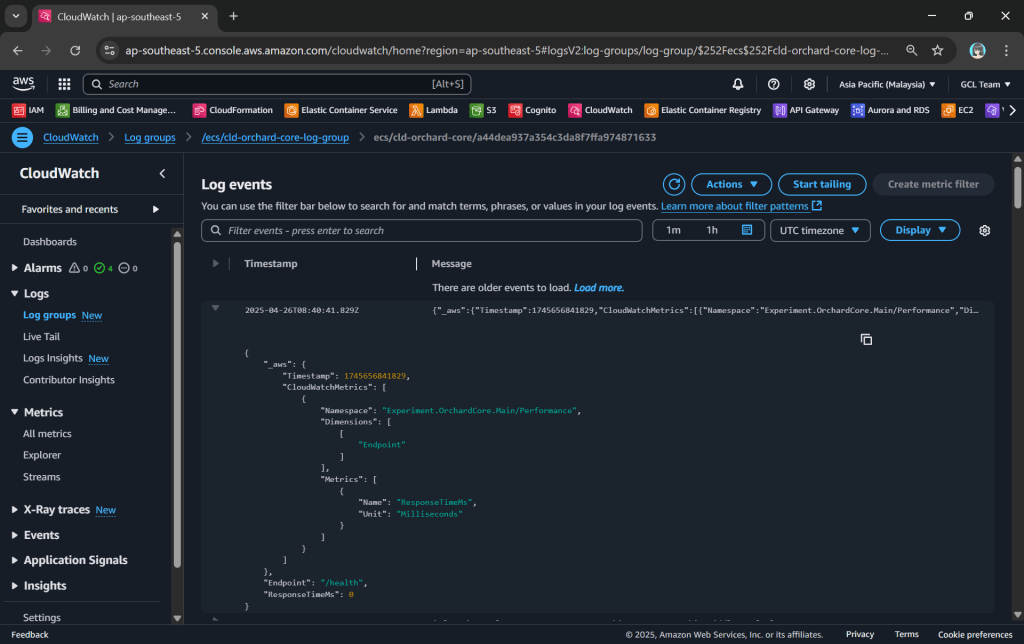This screenshot has width=1024, height=644.
Task: Copy the expanded log event JSON
Action: [x=866, y=340]
